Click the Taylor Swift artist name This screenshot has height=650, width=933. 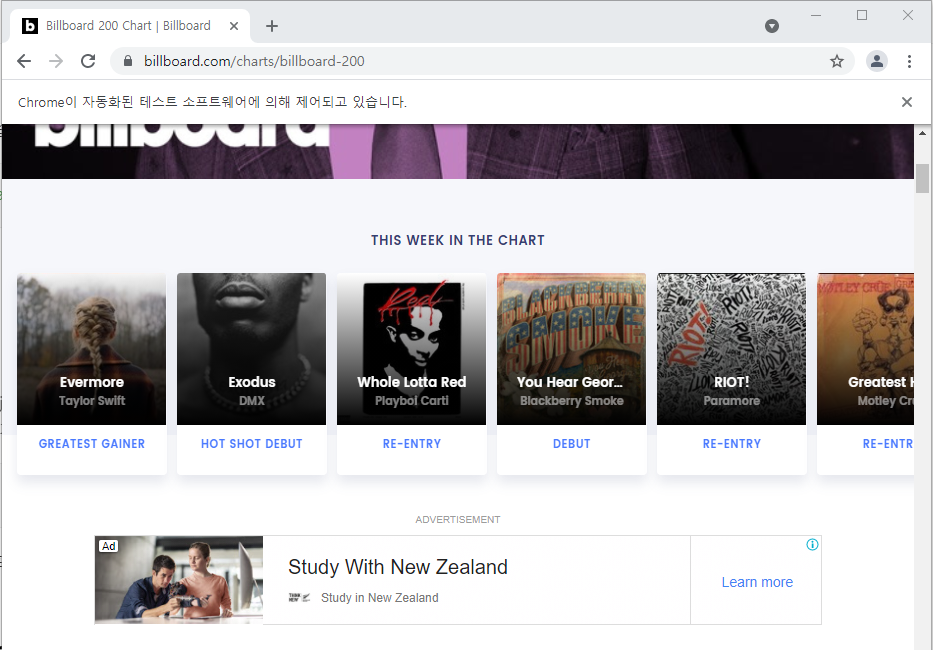click(x=92, y=401)
